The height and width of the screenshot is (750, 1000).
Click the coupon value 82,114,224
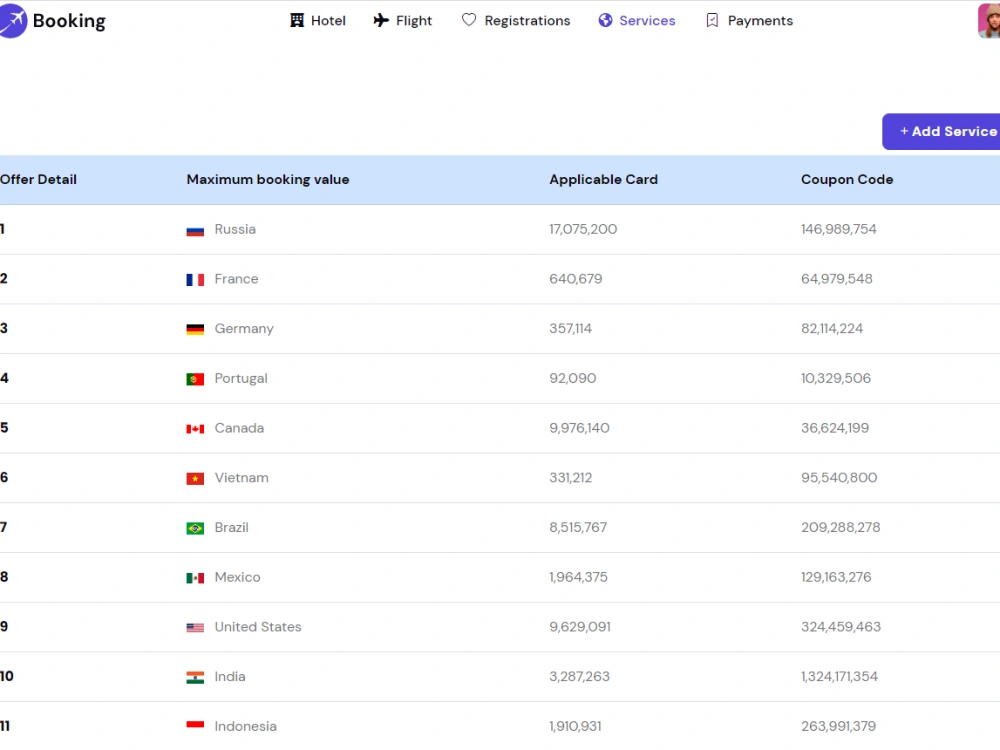(832, 328)
